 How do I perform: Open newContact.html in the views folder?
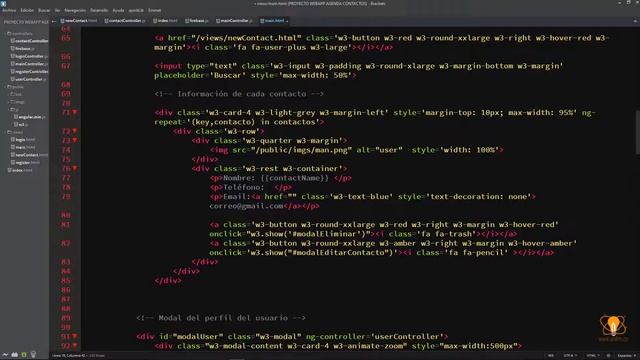pos(29,155)
